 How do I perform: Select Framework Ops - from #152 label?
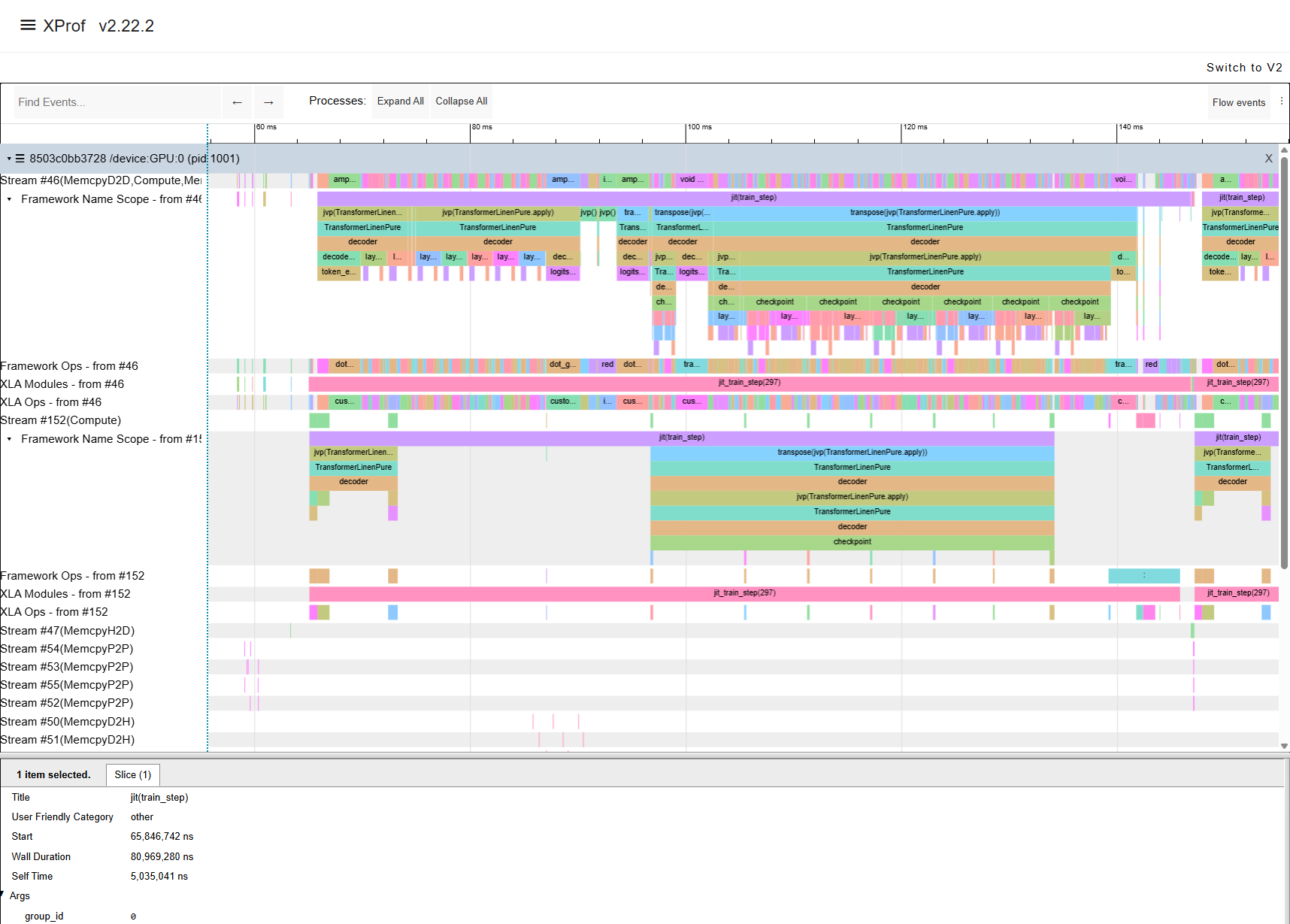click(x=72, y=576)
